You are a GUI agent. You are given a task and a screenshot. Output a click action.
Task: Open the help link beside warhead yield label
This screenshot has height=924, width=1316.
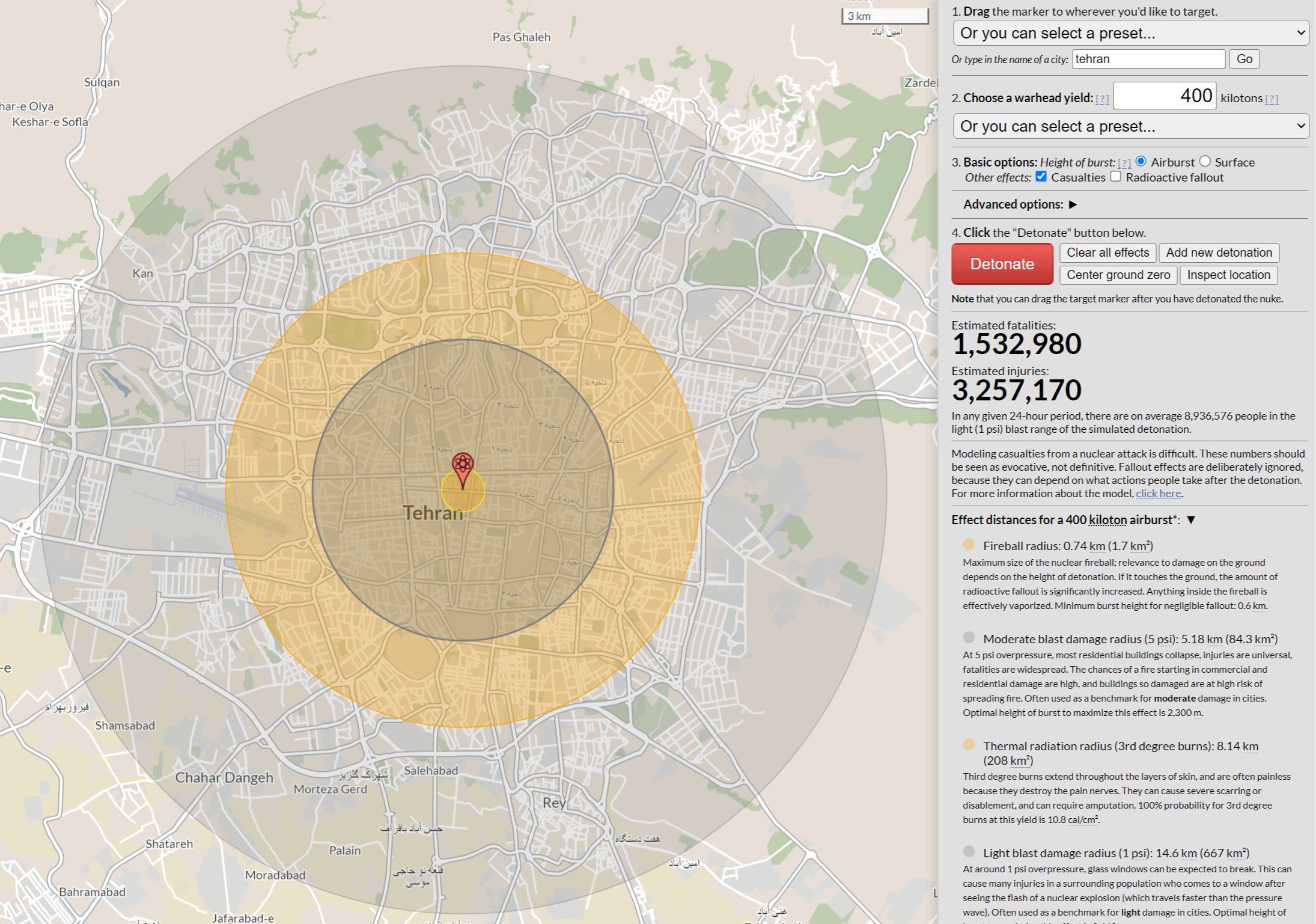(x=1102, y=99)
